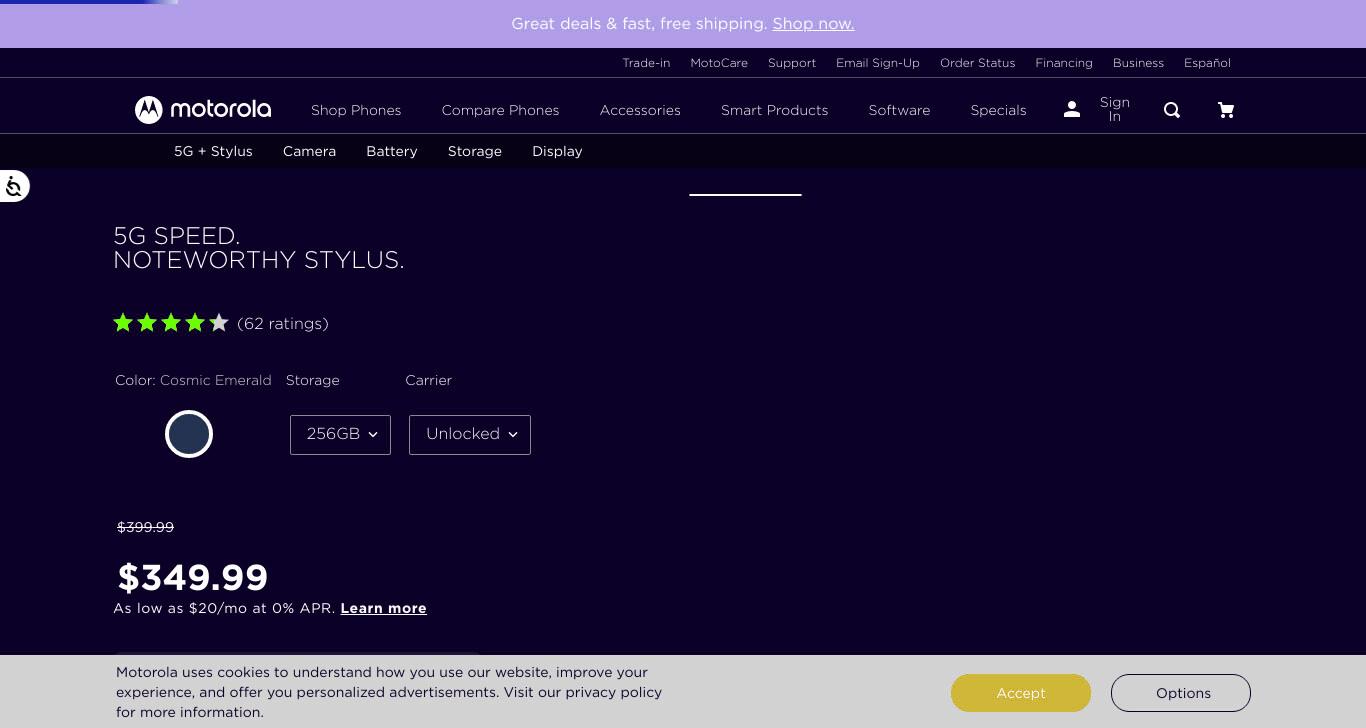
Task: Switch site language to Español
Action: tap(1208, 63)
